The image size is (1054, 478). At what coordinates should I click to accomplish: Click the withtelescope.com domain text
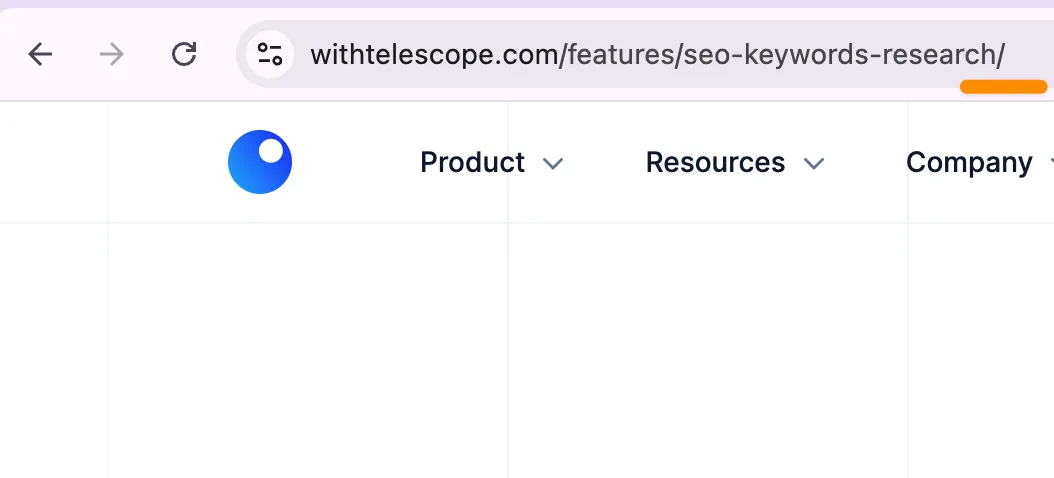pyautogui.click(x=435, y=54)
